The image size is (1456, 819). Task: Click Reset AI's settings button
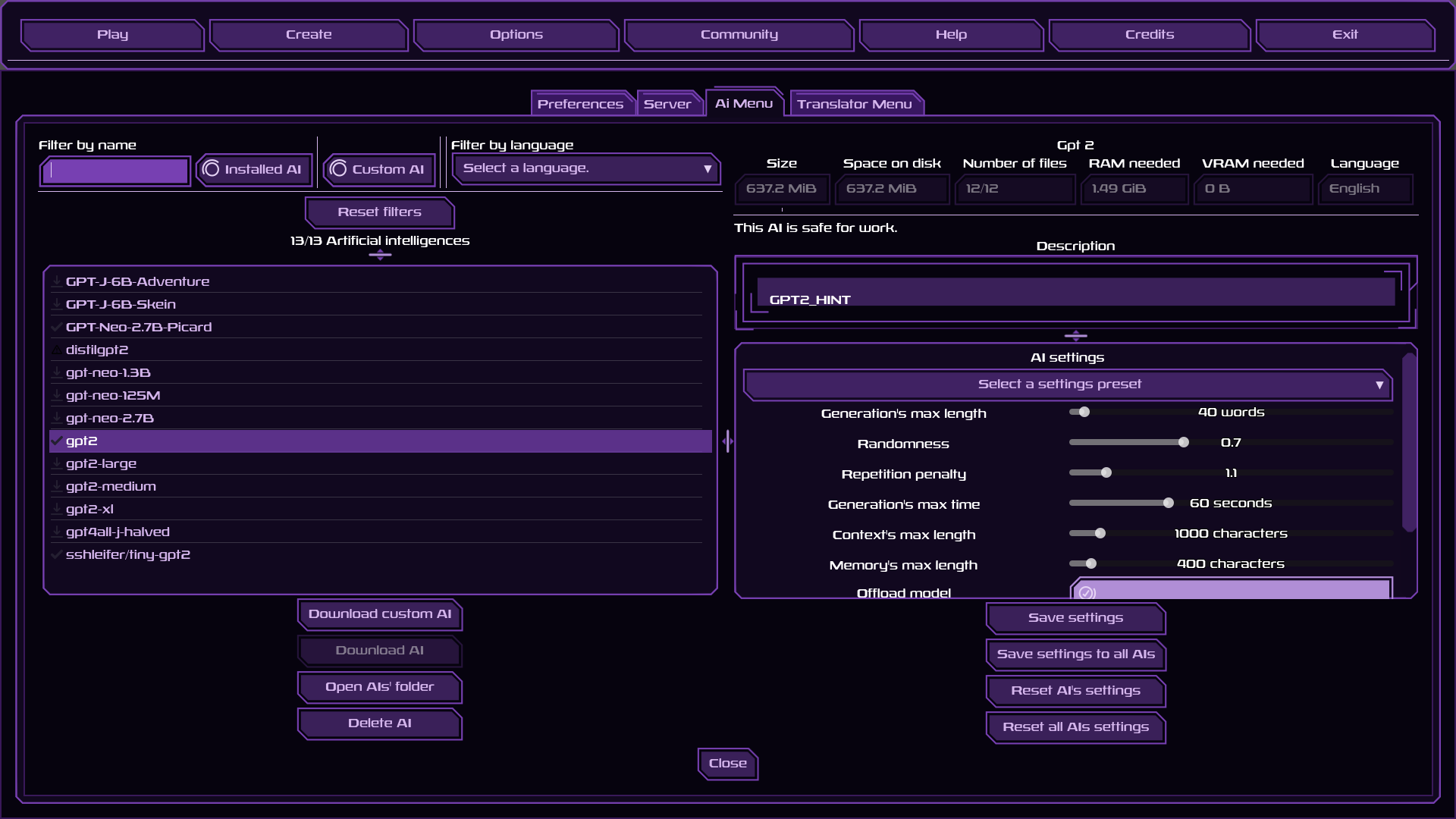click(x=1075, y=691)
